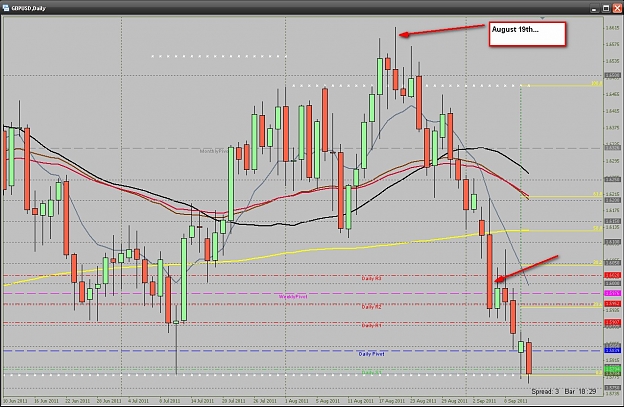Click the blue Daily Pivot price tag
The width and height of the screenshot is (625, 407).
pos(613,350)
